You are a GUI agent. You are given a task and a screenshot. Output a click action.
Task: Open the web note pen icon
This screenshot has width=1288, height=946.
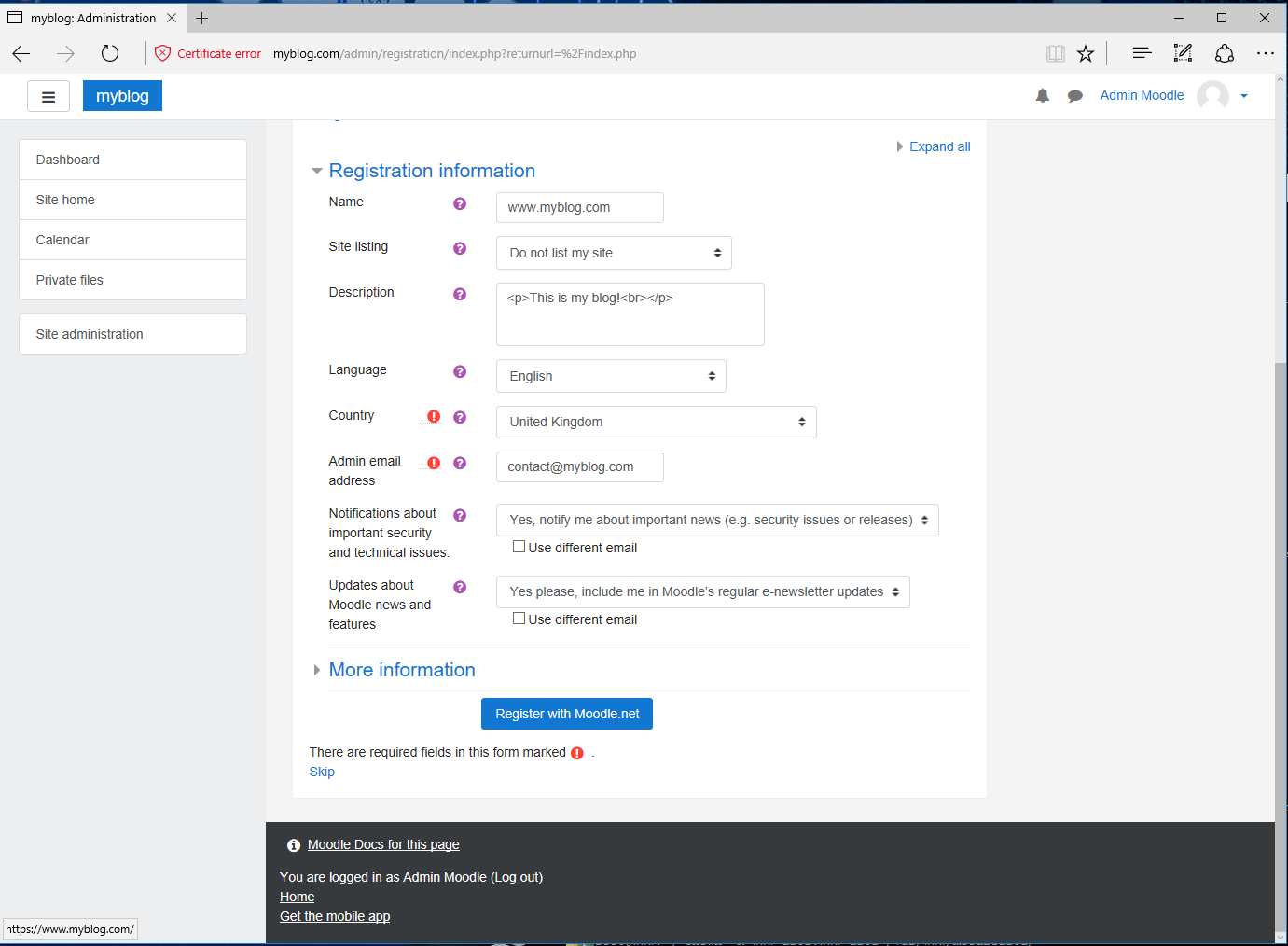click(1184, 53)
